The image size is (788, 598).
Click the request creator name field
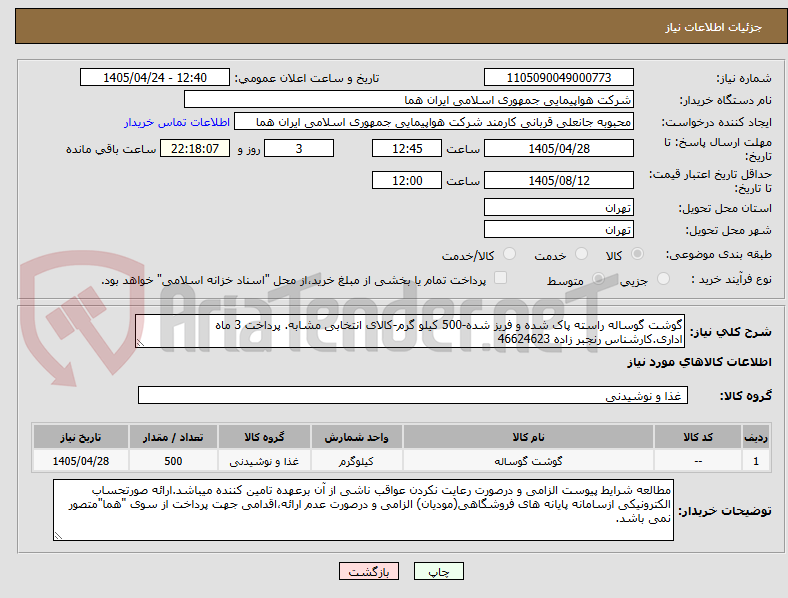tap(434, 122)
